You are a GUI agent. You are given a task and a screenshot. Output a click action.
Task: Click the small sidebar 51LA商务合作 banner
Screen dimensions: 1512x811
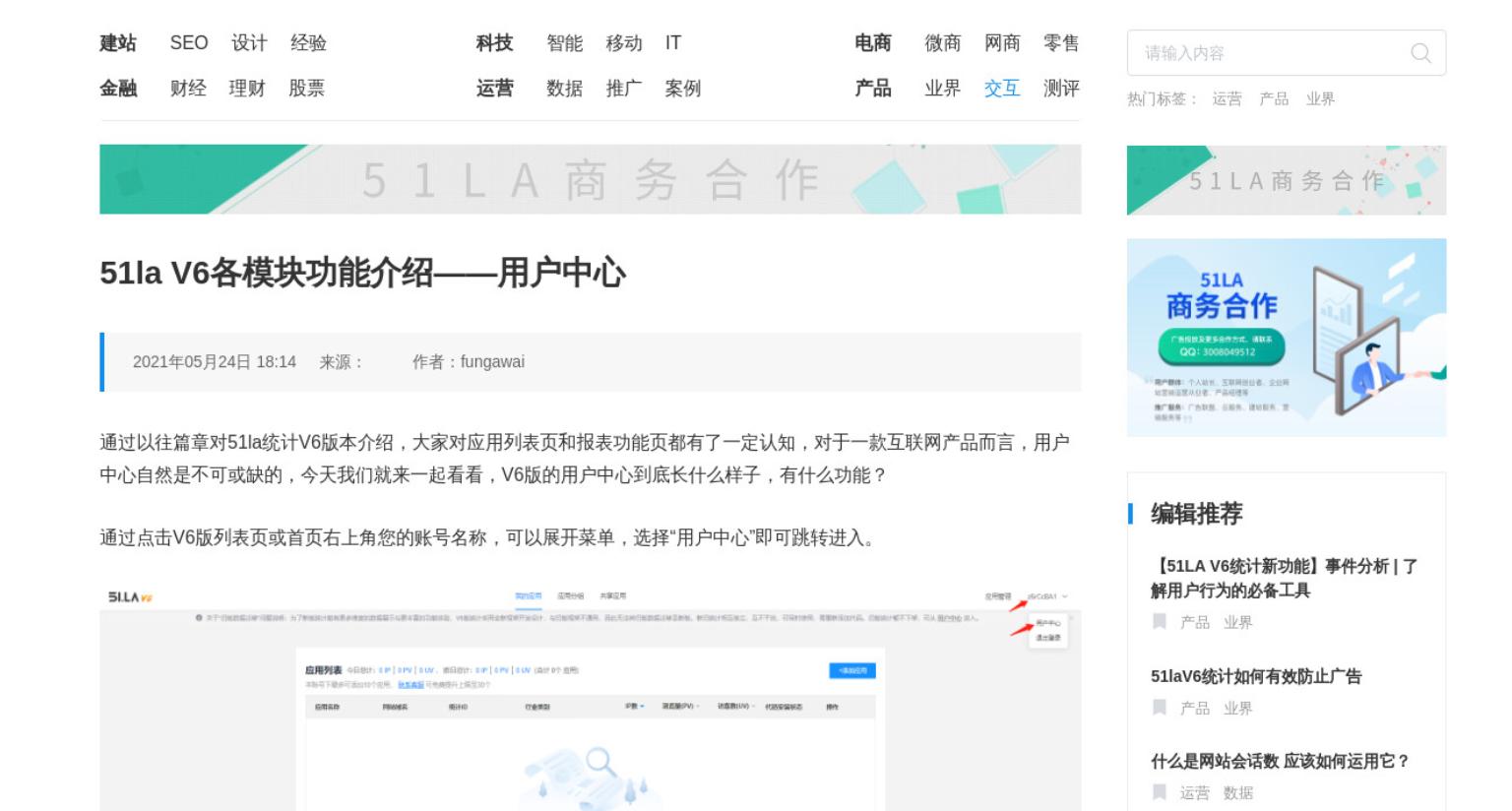(1287, 181)
